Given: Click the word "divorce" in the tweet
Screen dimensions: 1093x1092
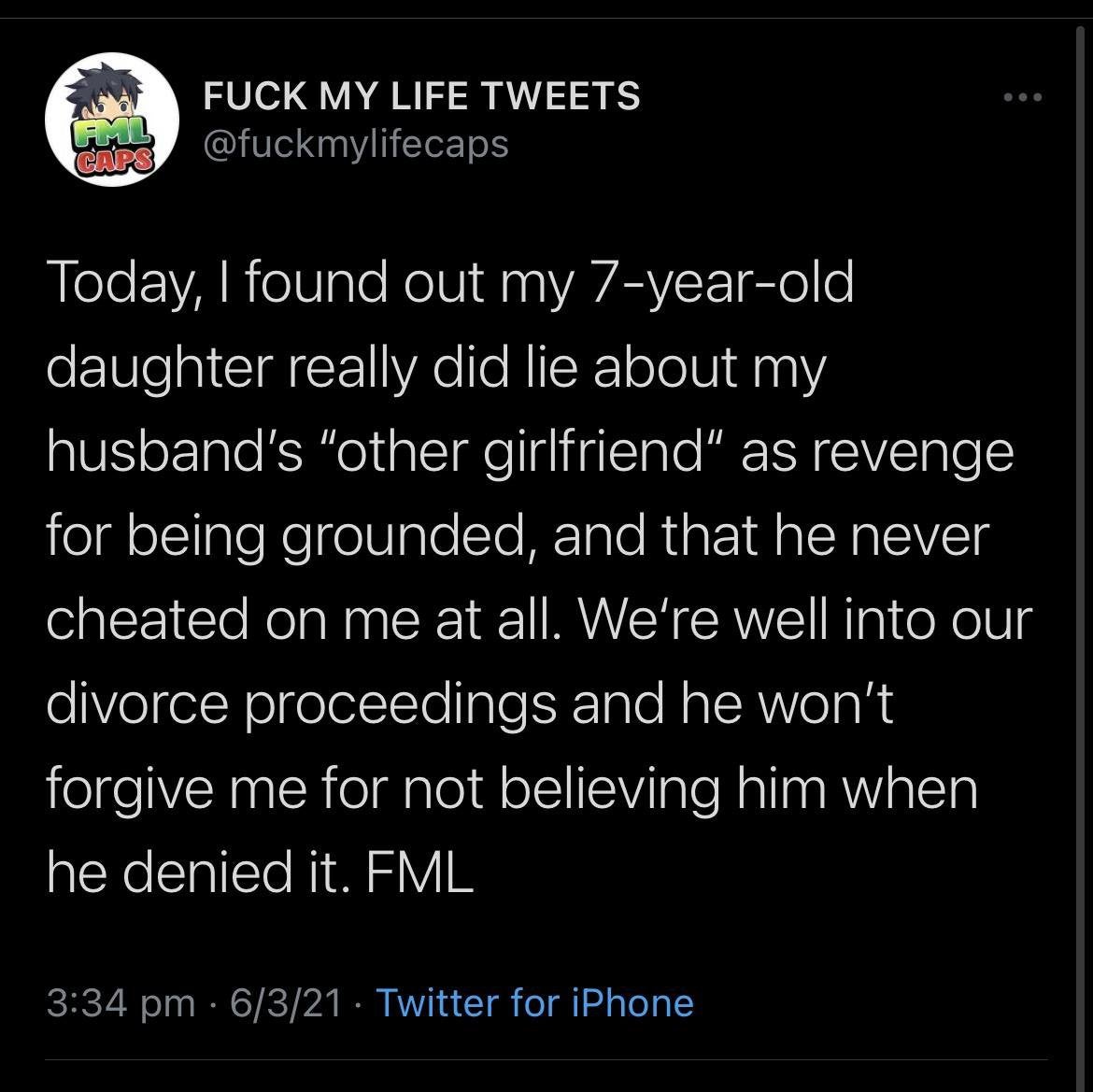Looking at the screenshot, I should 136,703.
